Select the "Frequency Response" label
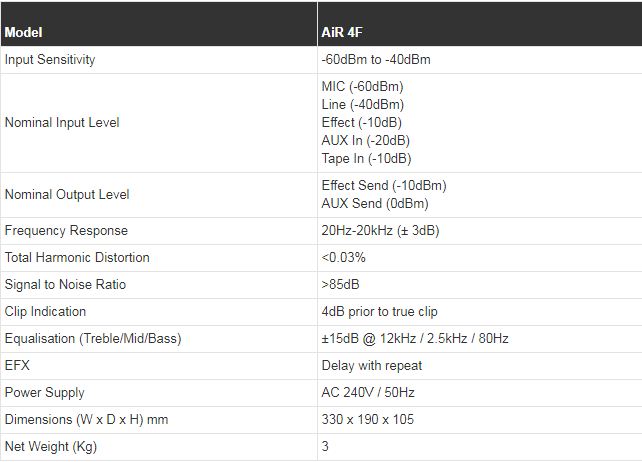Screen dimensions: 642x462 (x=66, y=230)
